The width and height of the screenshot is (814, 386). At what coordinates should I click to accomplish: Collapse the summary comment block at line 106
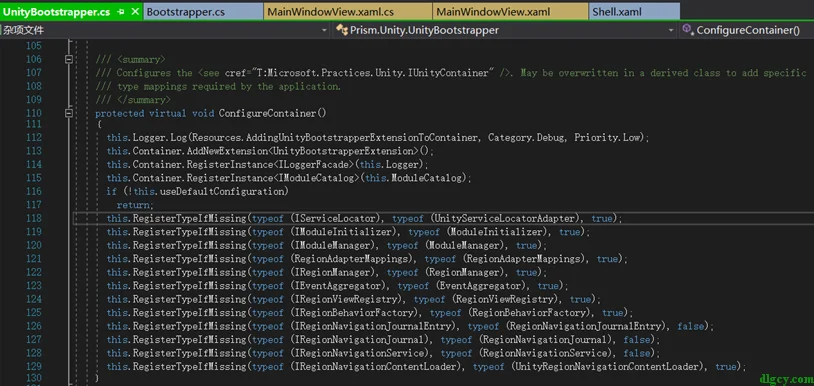click(x=69, y=60)
